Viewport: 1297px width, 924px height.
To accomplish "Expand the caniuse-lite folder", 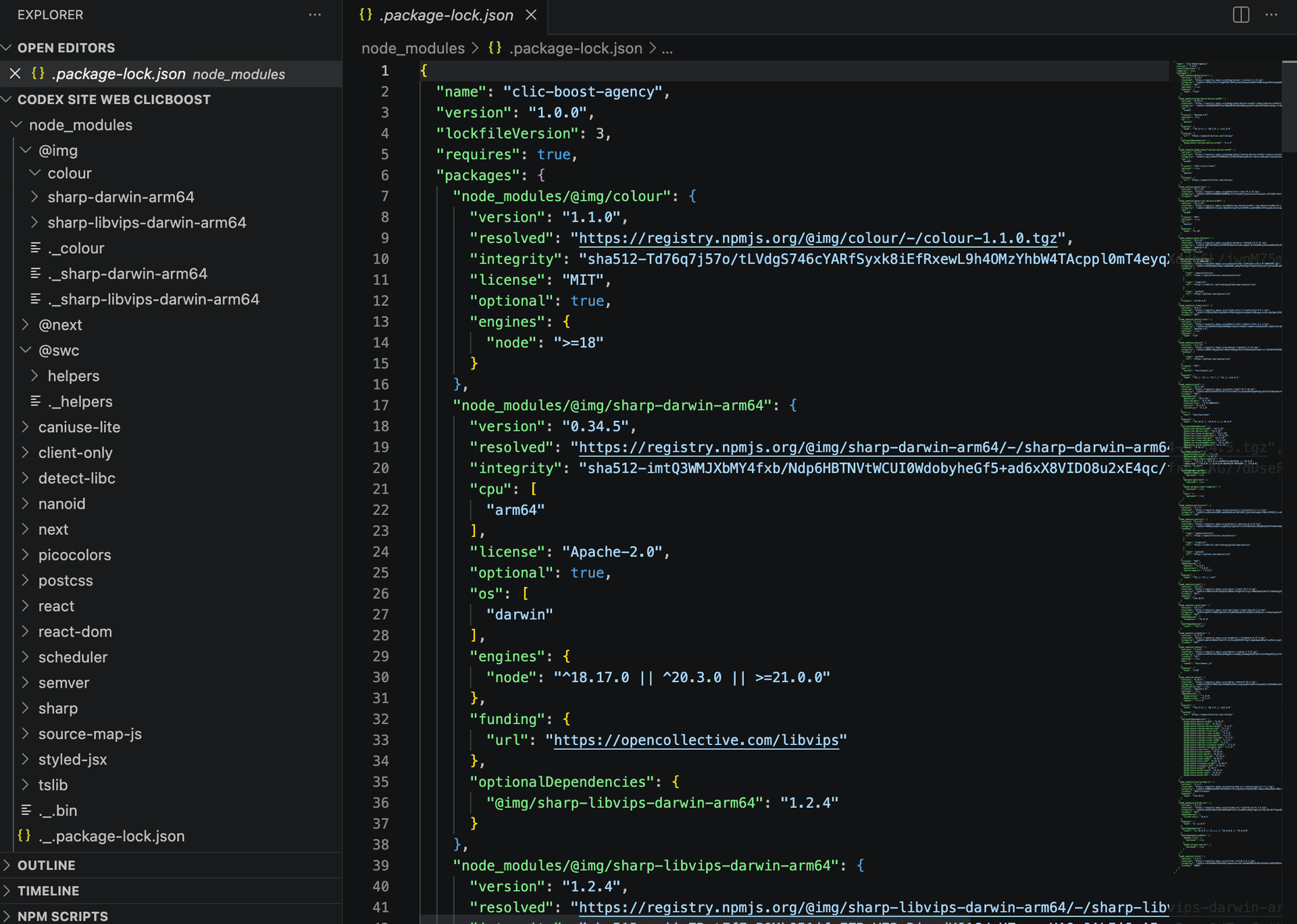I will click(x=26, y=427).
